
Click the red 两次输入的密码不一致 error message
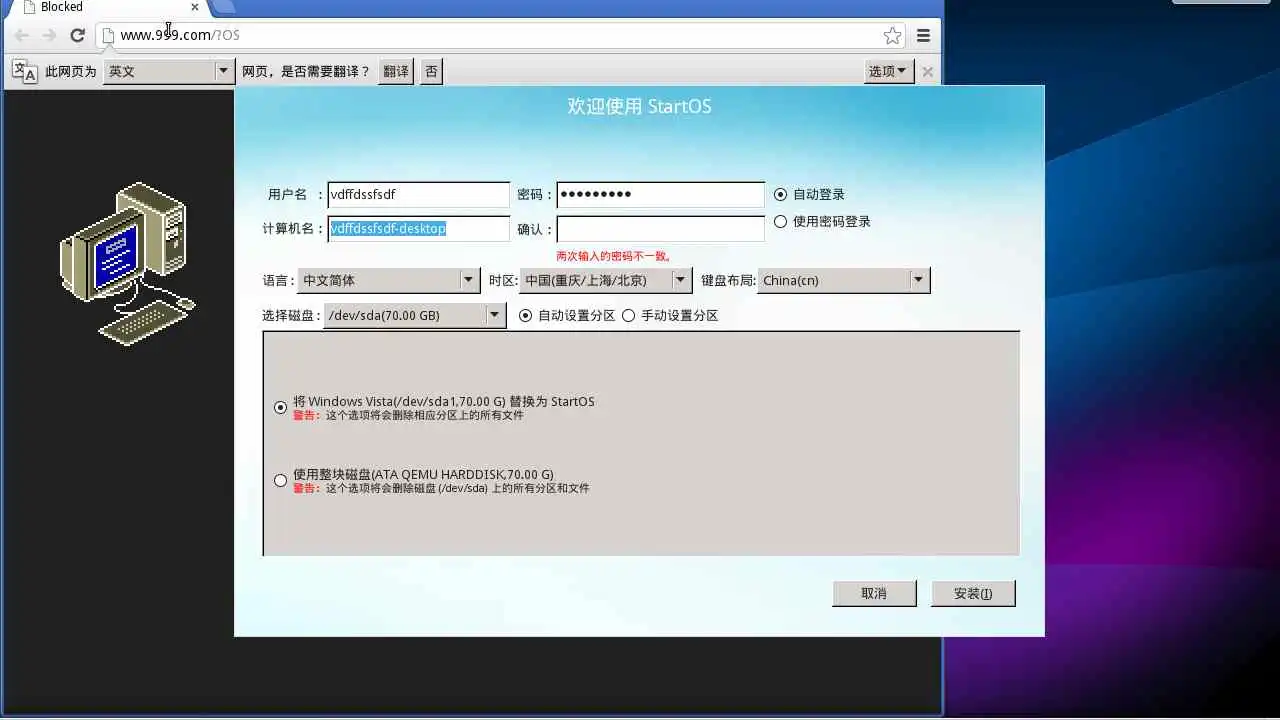613,256
